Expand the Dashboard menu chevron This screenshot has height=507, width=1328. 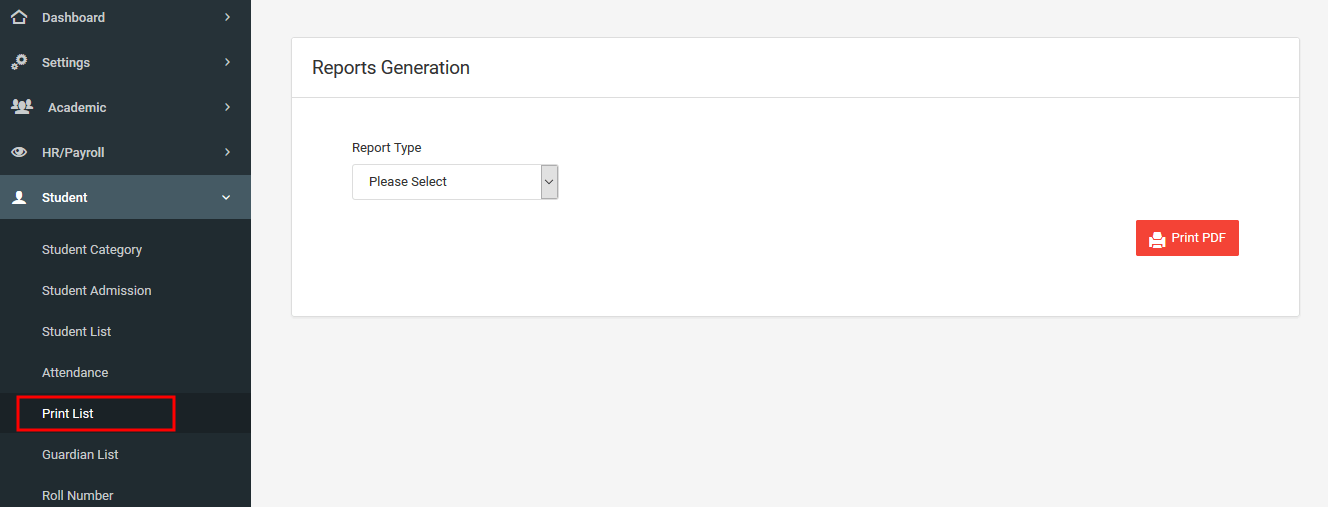(x=227, y=17)
